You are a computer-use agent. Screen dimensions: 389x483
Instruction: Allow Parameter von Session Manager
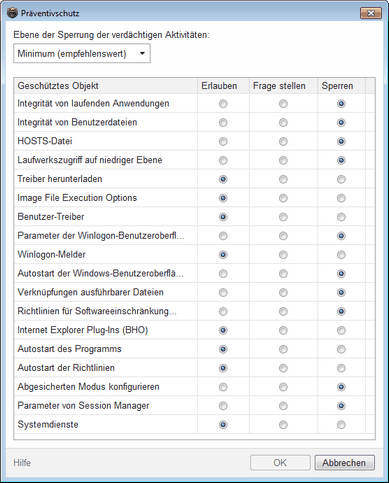click(x=223, y=406)
